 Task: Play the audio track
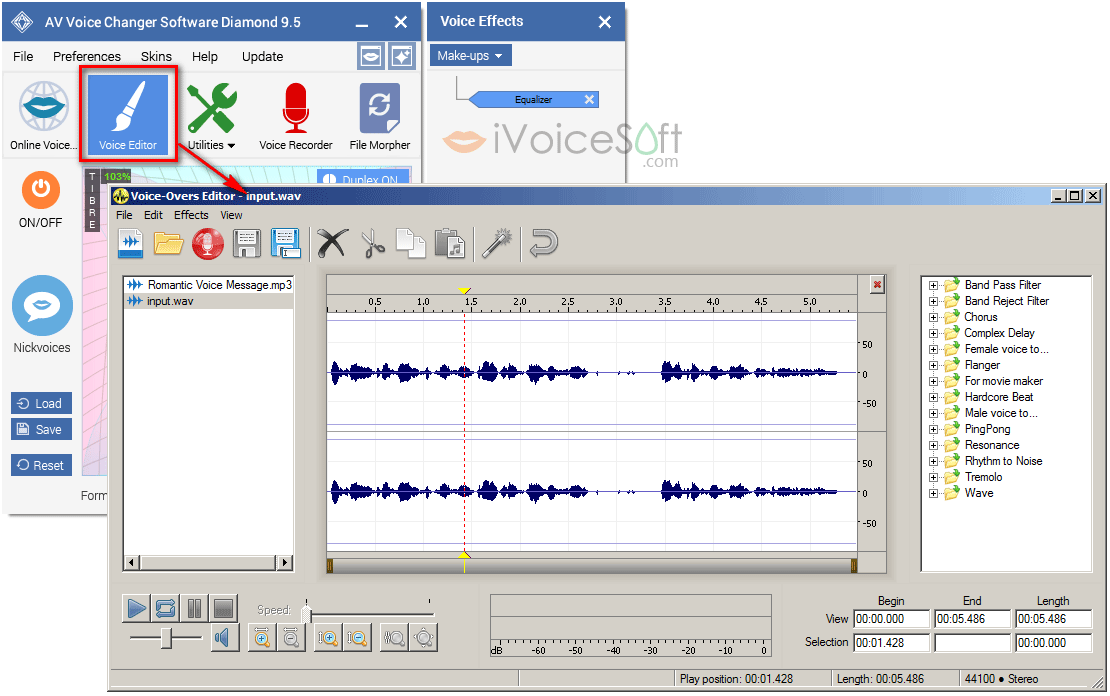click(136, 608)
